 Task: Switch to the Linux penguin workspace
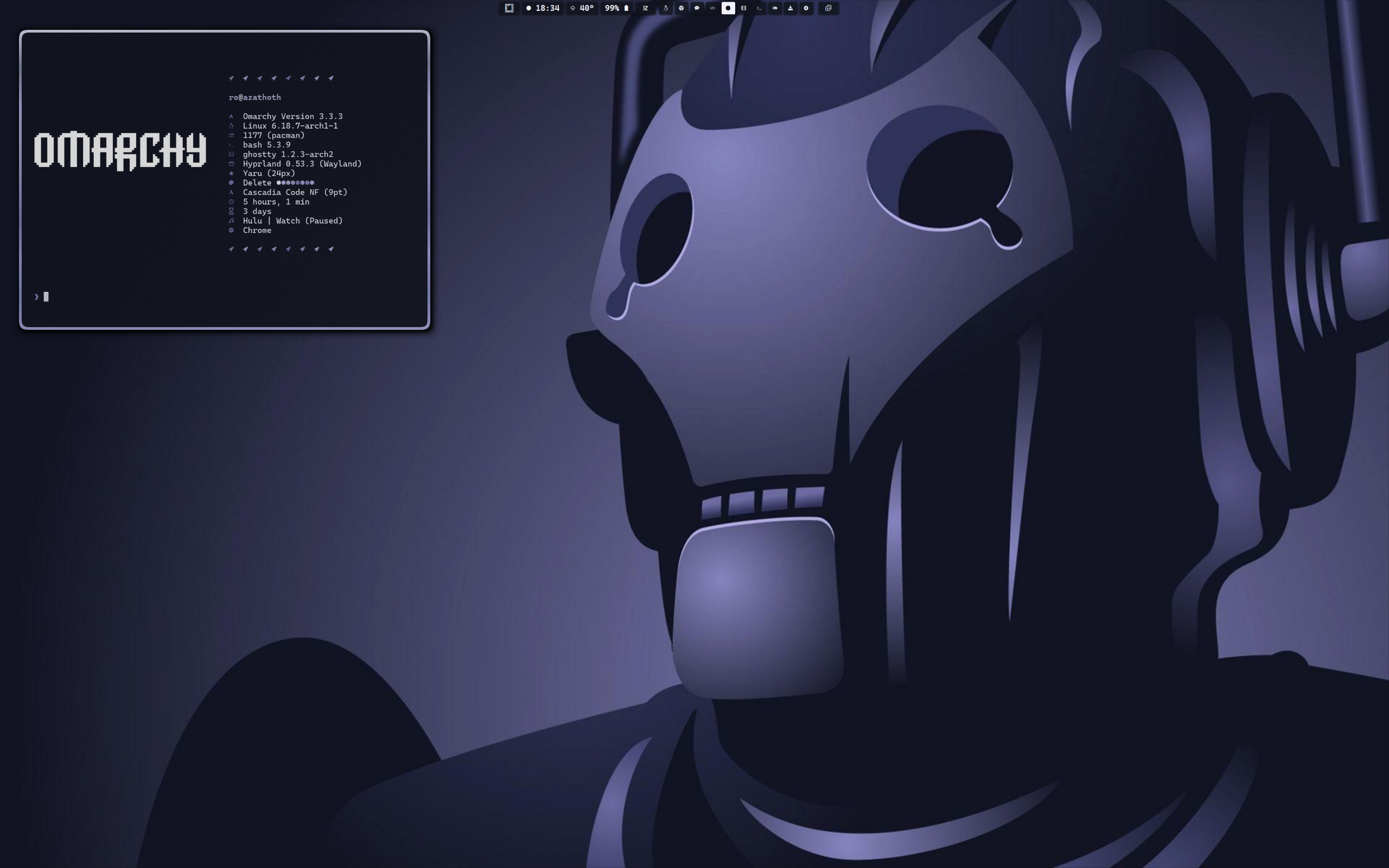pyautogui.click(x=665, y=8)
